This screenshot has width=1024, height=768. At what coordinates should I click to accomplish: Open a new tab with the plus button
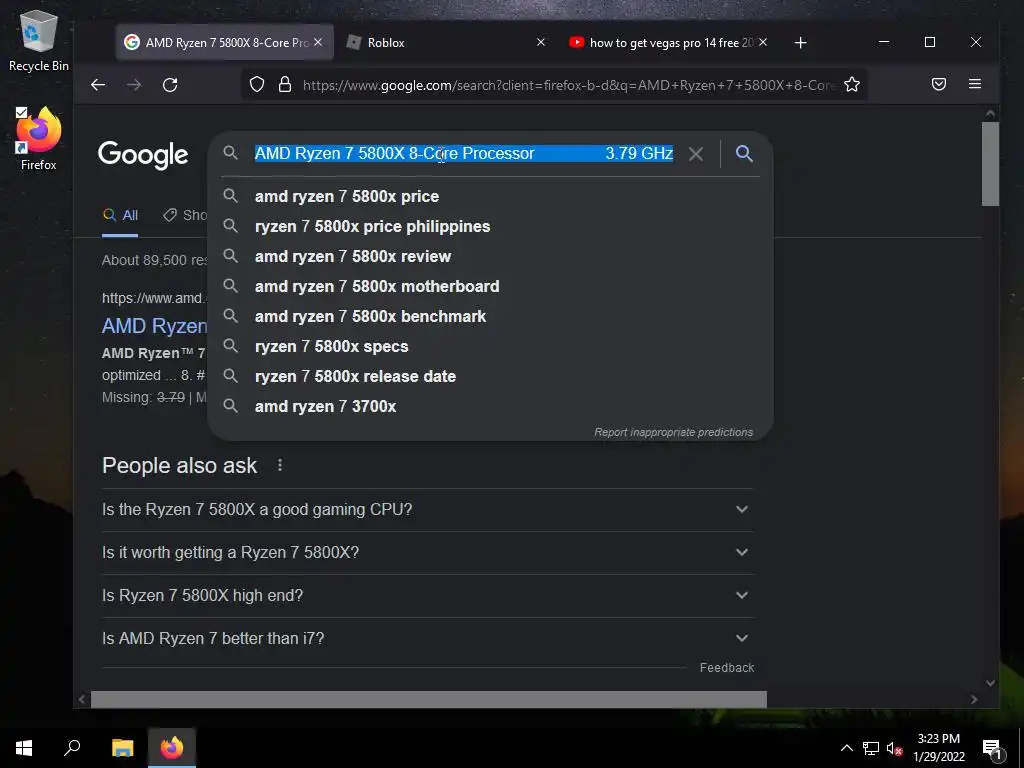[x=801, y=42]
